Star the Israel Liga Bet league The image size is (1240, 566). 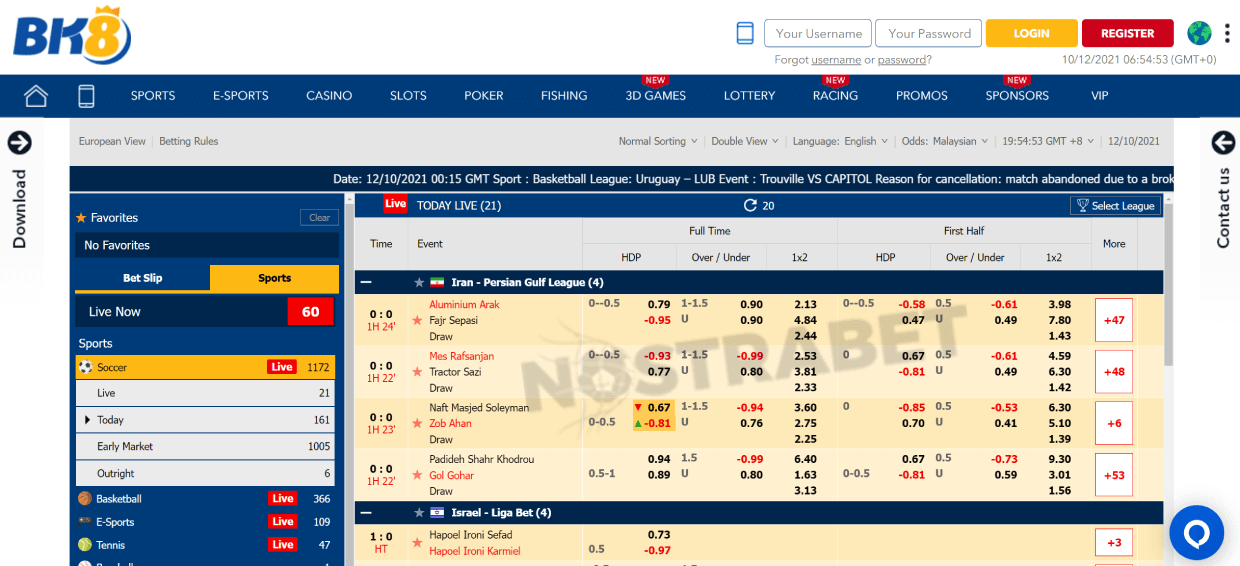(x=420, y=513)
